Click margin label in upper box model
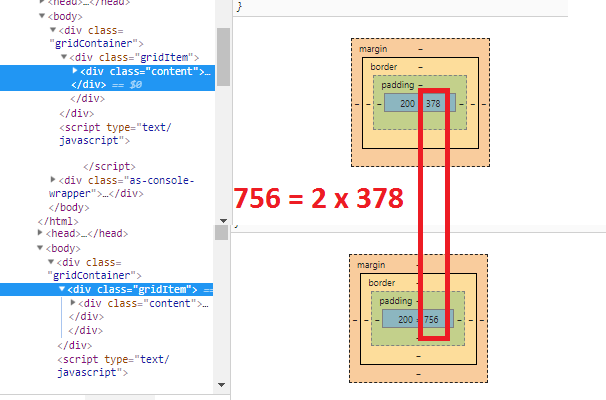The height and width of the screenshot is (400, 606). [373, 49]
